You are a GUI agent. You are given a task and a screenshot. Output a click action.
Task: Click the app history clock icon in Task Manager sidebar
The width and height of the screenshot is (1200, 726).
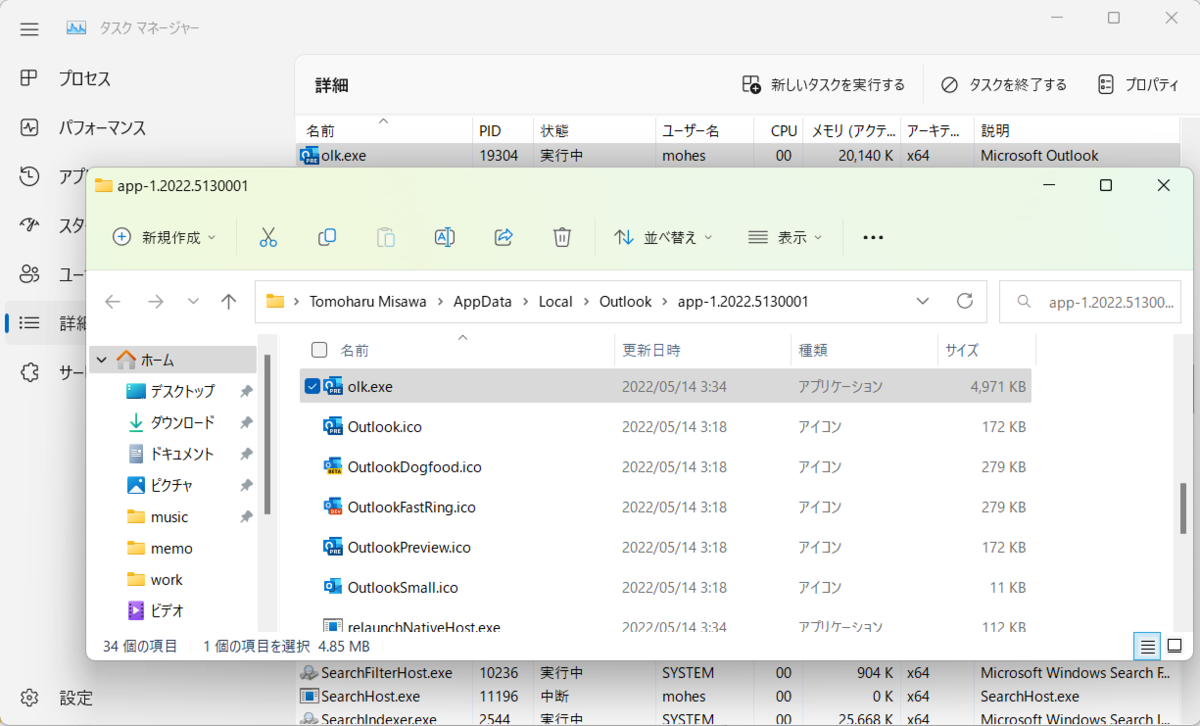click(x=29, y=177)
